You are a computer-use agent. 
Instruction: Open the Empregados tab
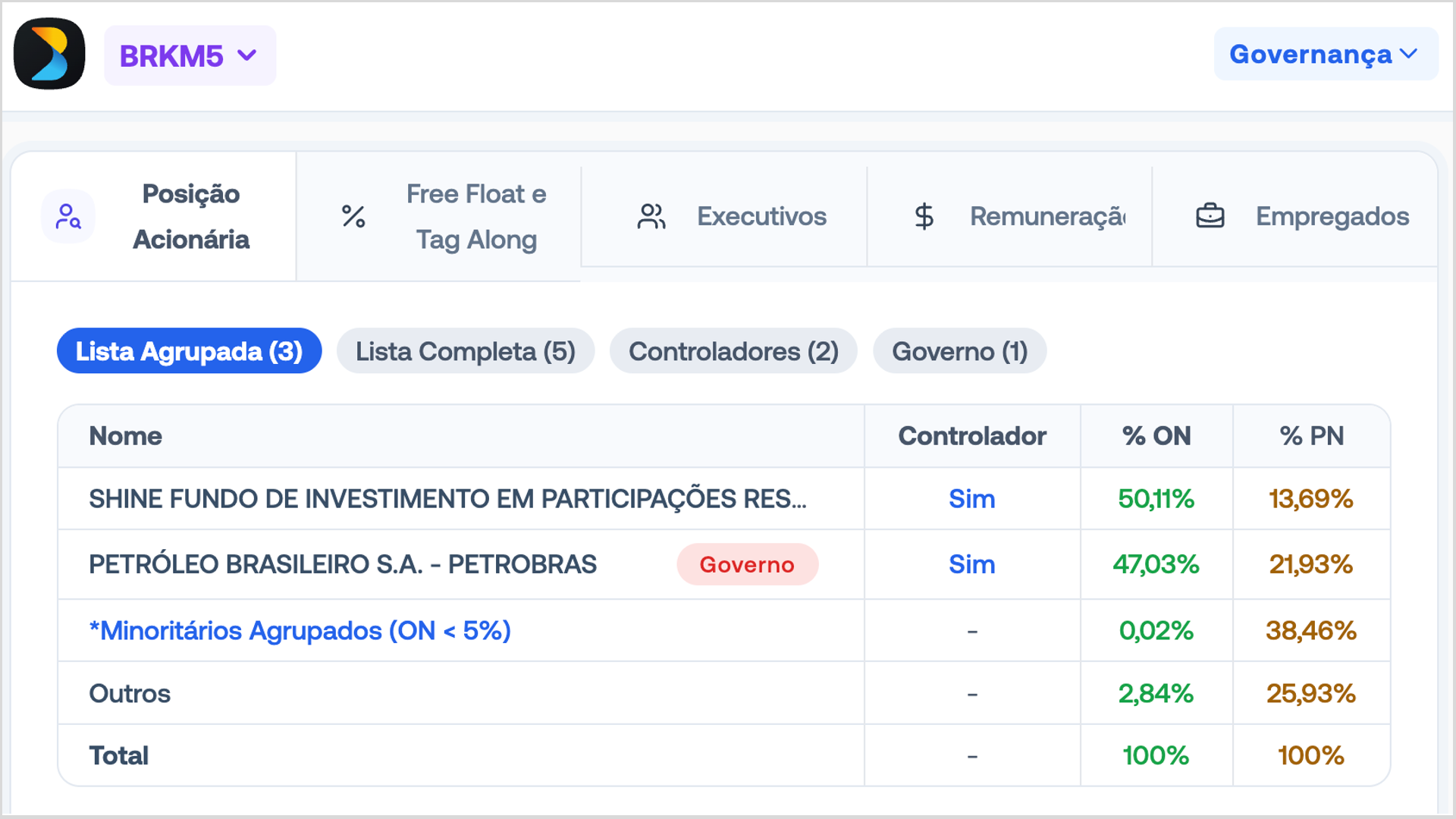(1294, 217)
